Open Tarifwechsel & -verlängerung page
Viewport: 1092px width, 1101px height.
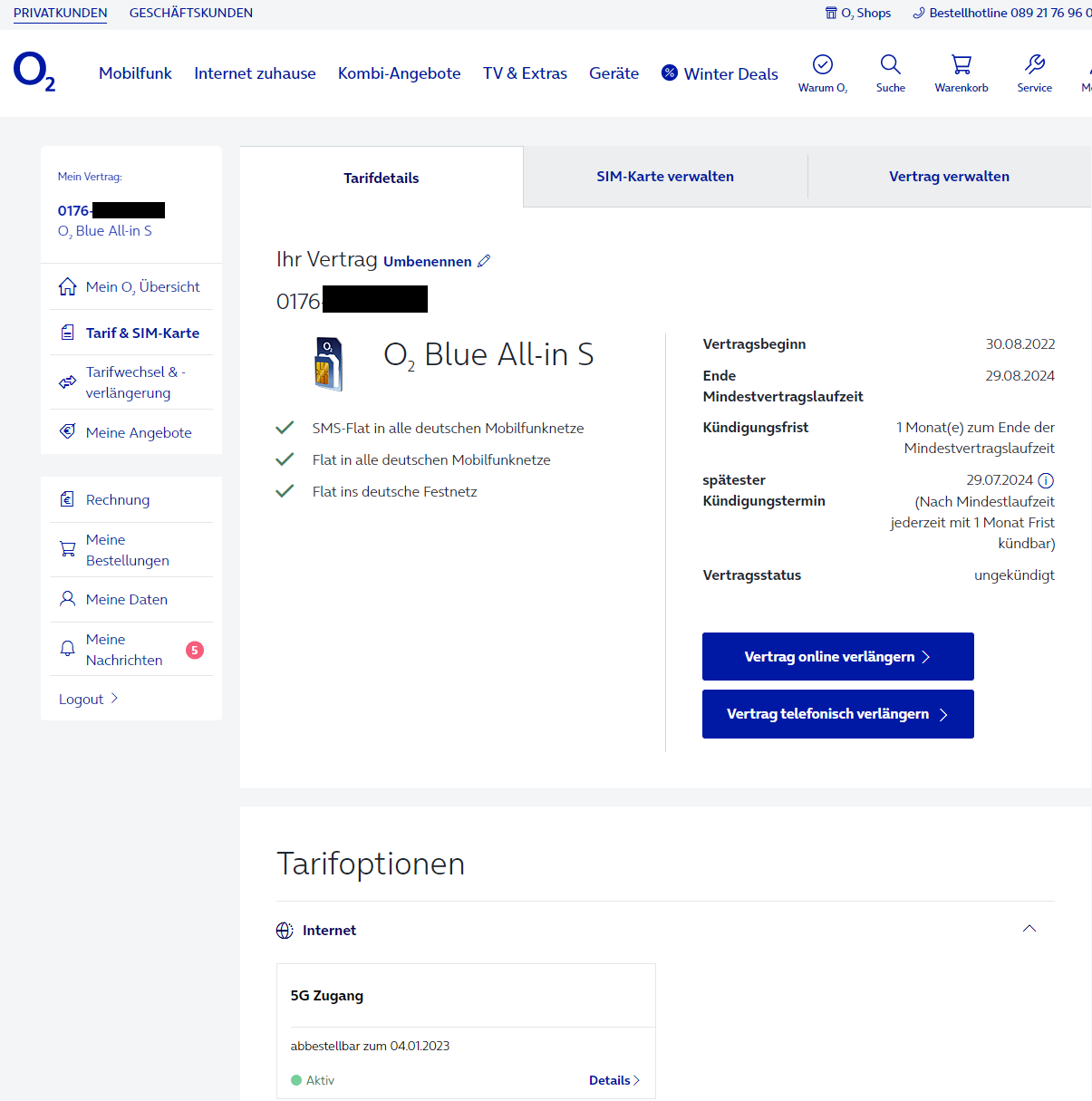pos(131,382)
